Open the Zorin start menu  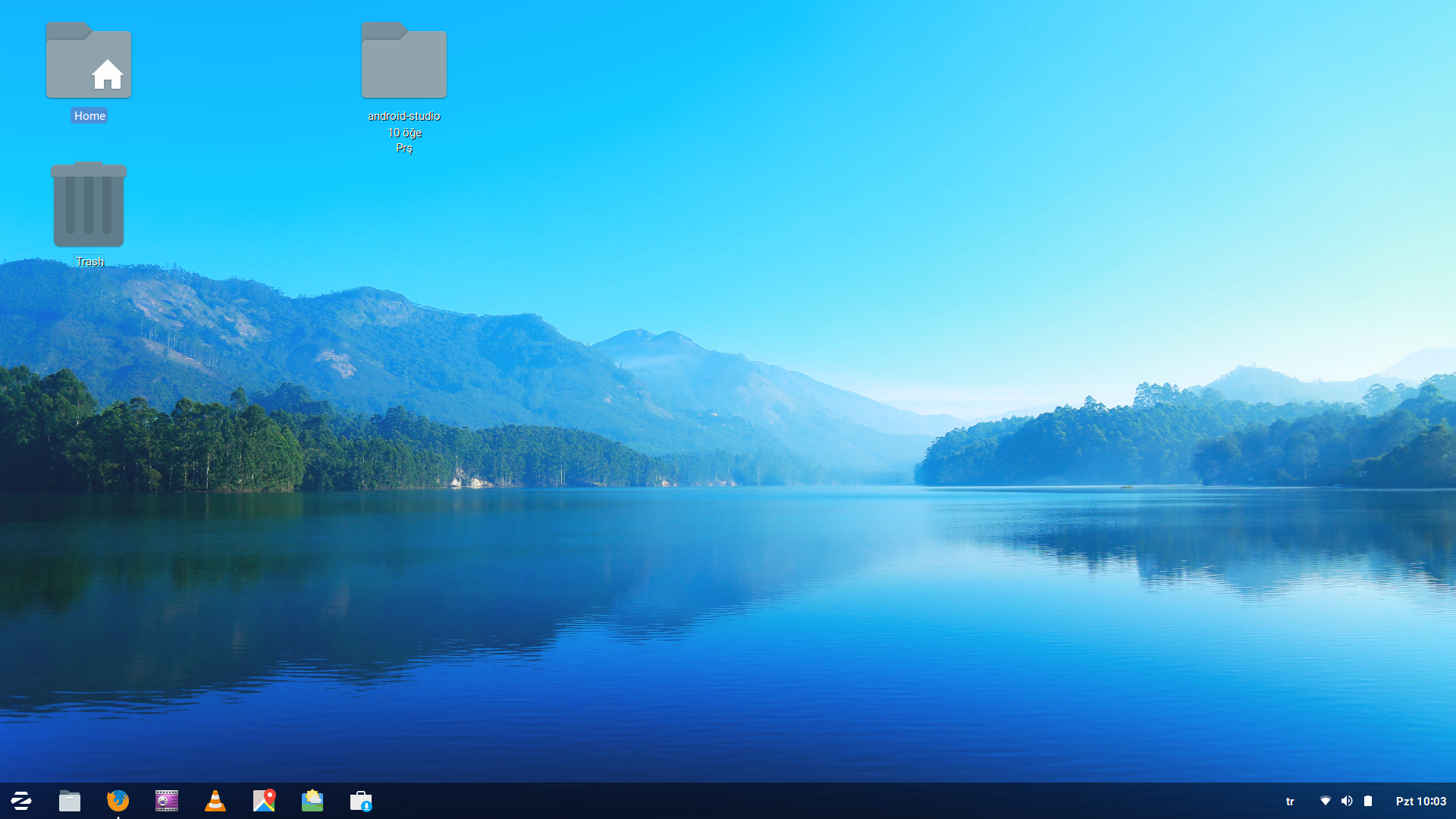point(21,801)
